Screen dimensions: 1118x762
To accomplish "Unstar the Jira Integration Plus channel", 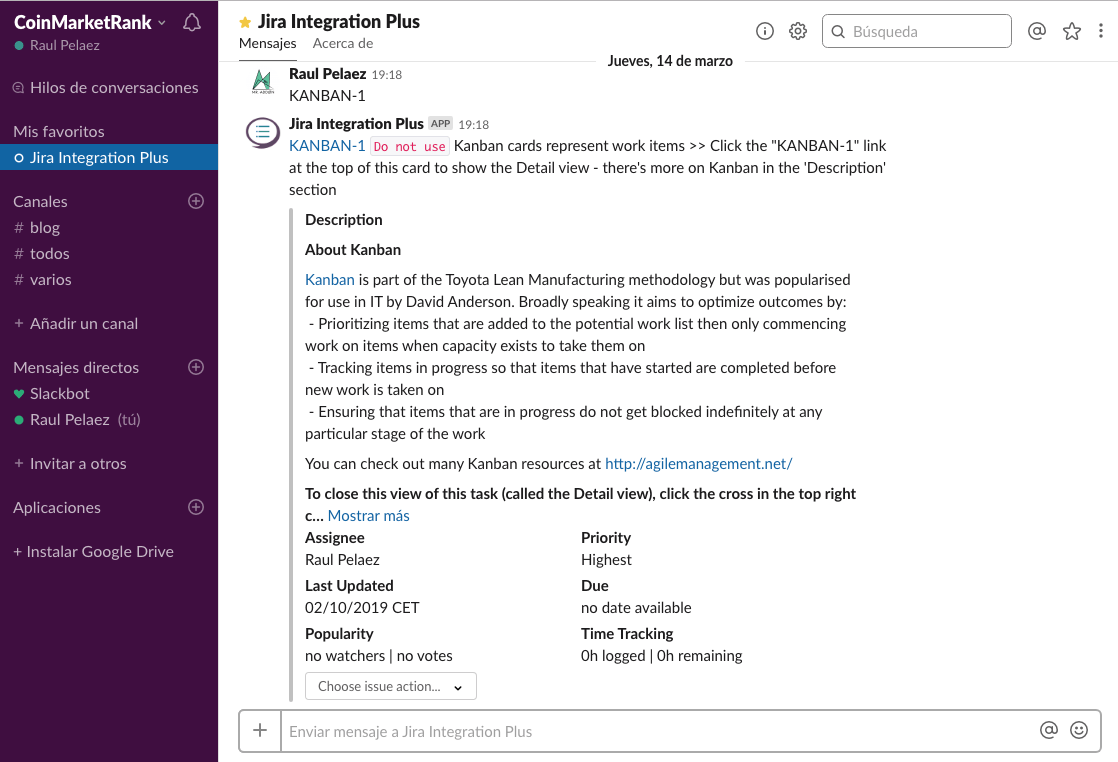I will tap(245, 22).
